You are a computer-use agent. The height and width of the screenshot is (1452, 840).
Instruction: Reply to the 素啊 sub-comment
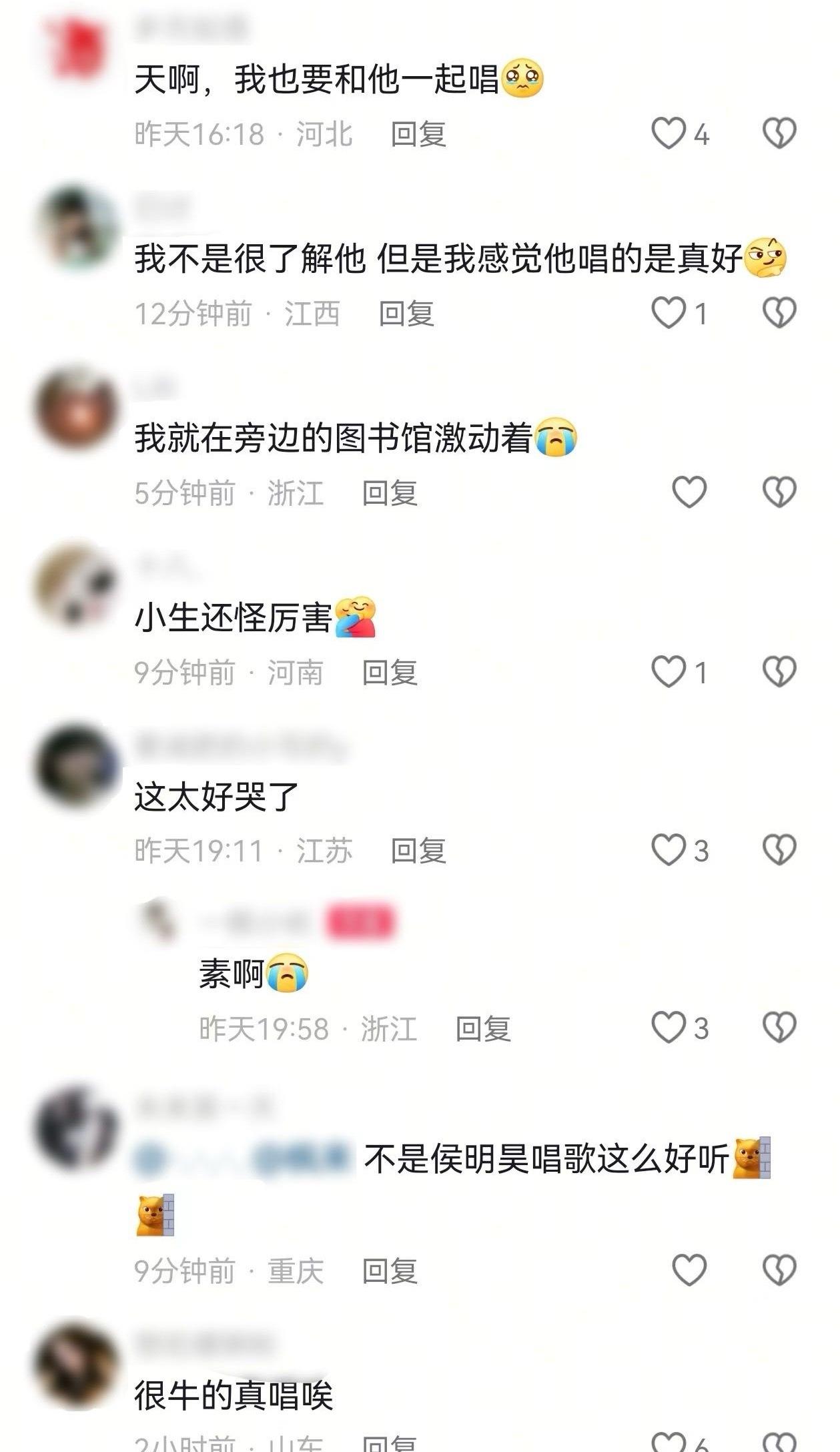click(483, 1029)
